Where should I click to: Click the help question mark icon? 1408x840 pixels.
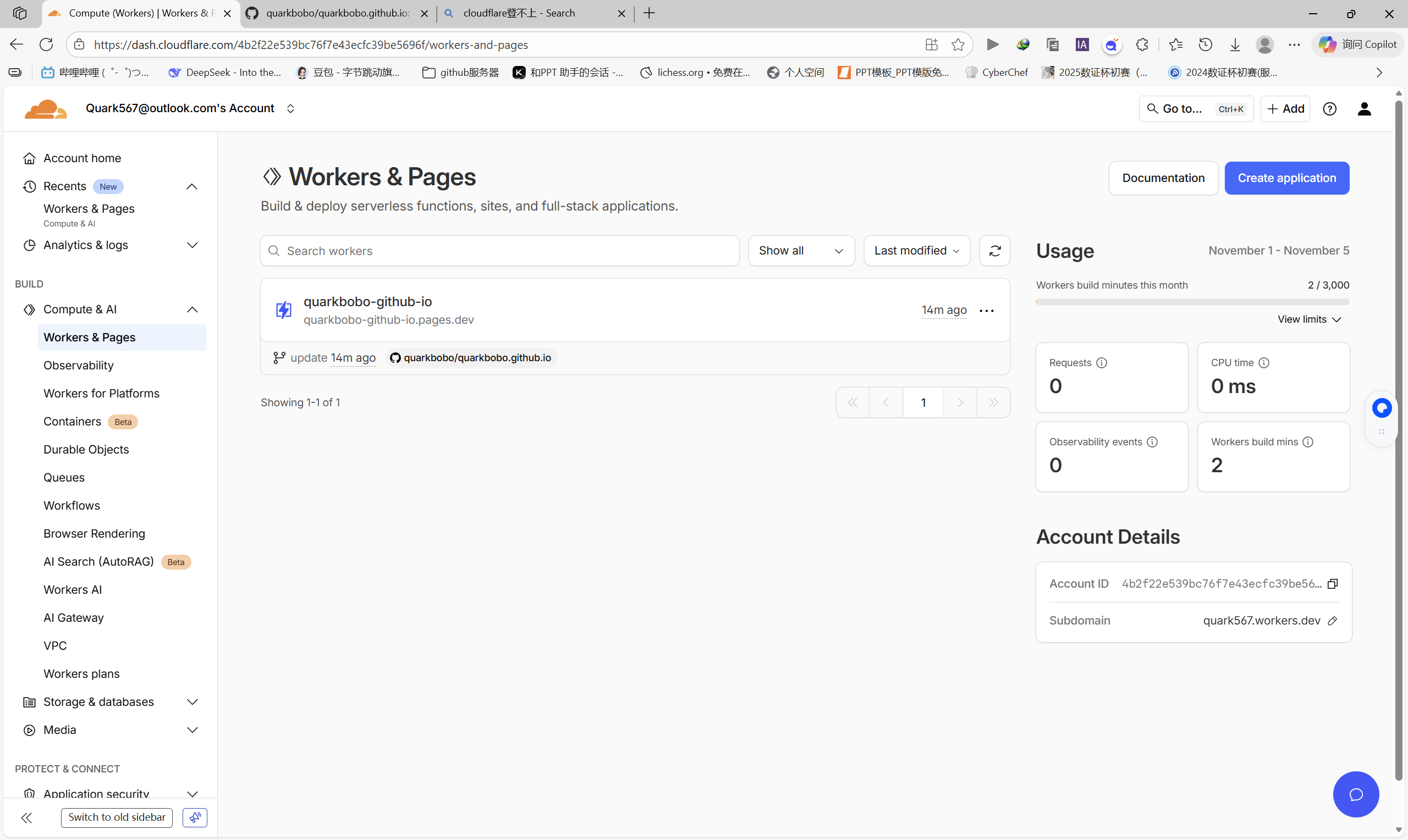1329,109
